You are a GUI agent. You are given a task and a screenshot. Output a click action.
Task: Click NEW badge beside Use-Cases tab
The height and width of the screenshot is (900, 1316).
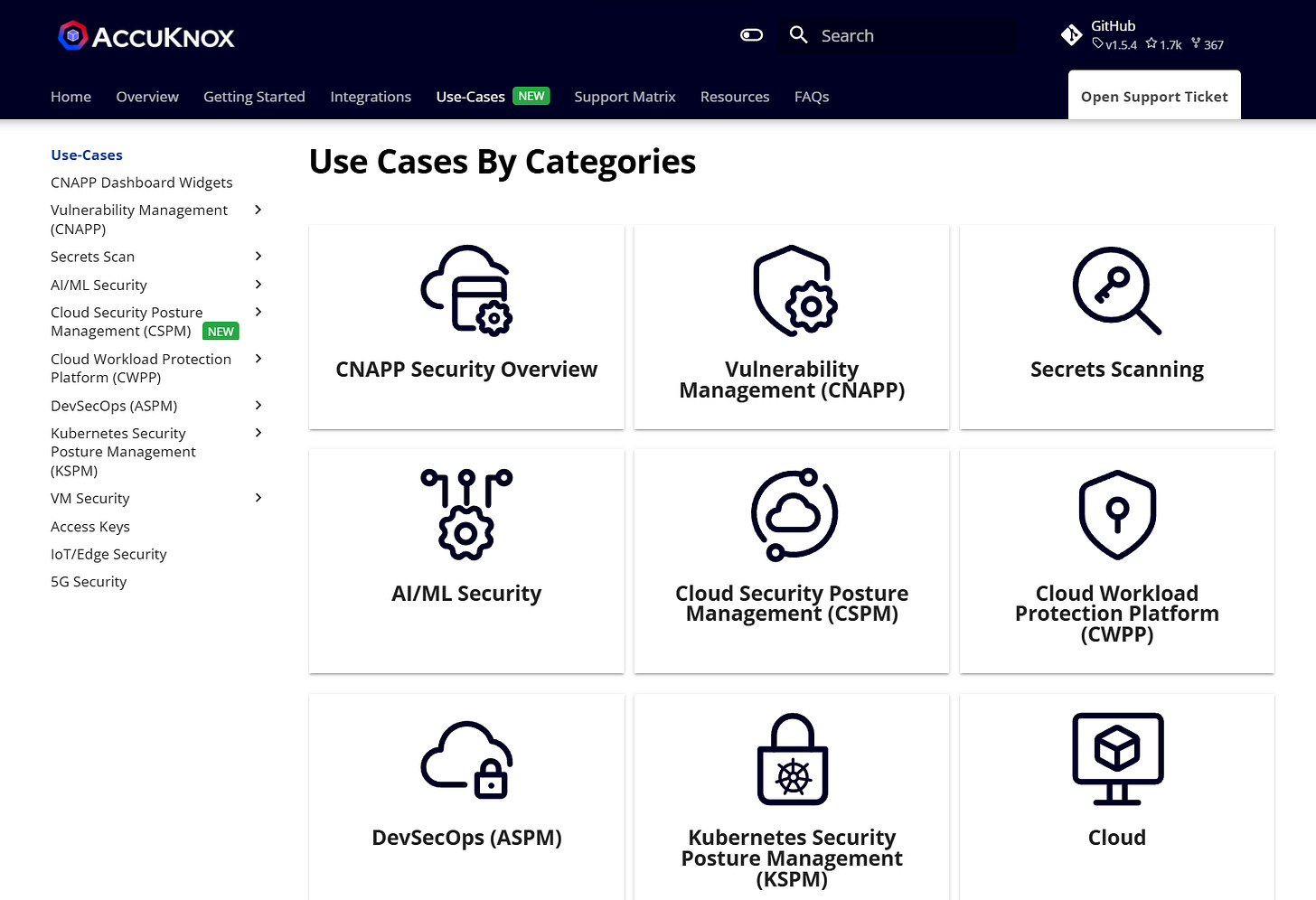531,96
